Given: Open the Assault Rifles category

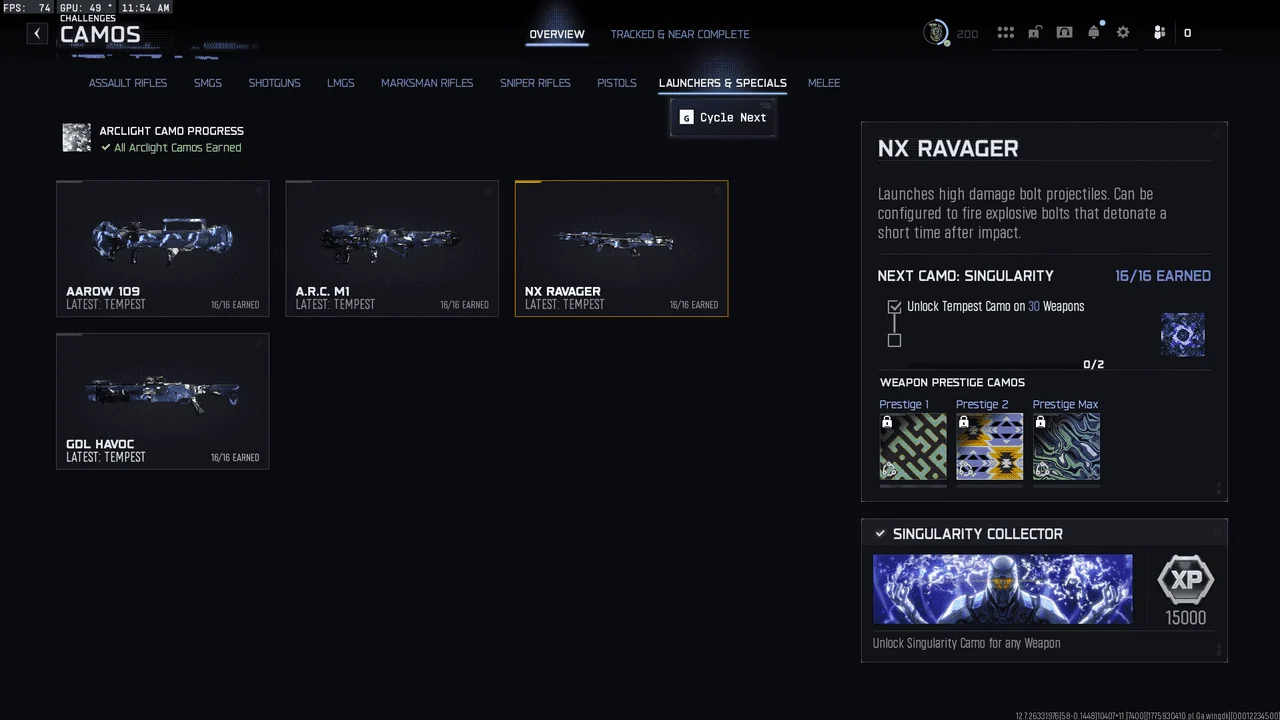Looking at the screenshot, I should 128,83.
